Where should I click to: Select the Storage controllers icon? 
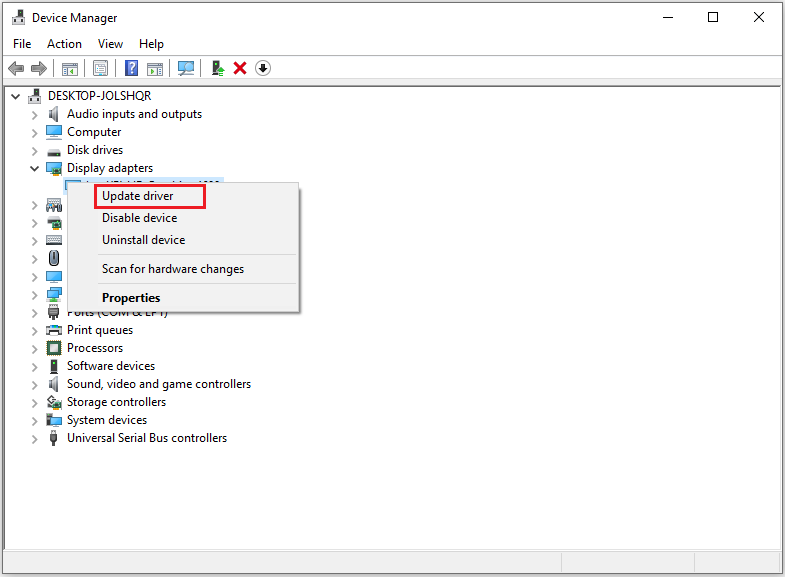click(x=54, y=402)
